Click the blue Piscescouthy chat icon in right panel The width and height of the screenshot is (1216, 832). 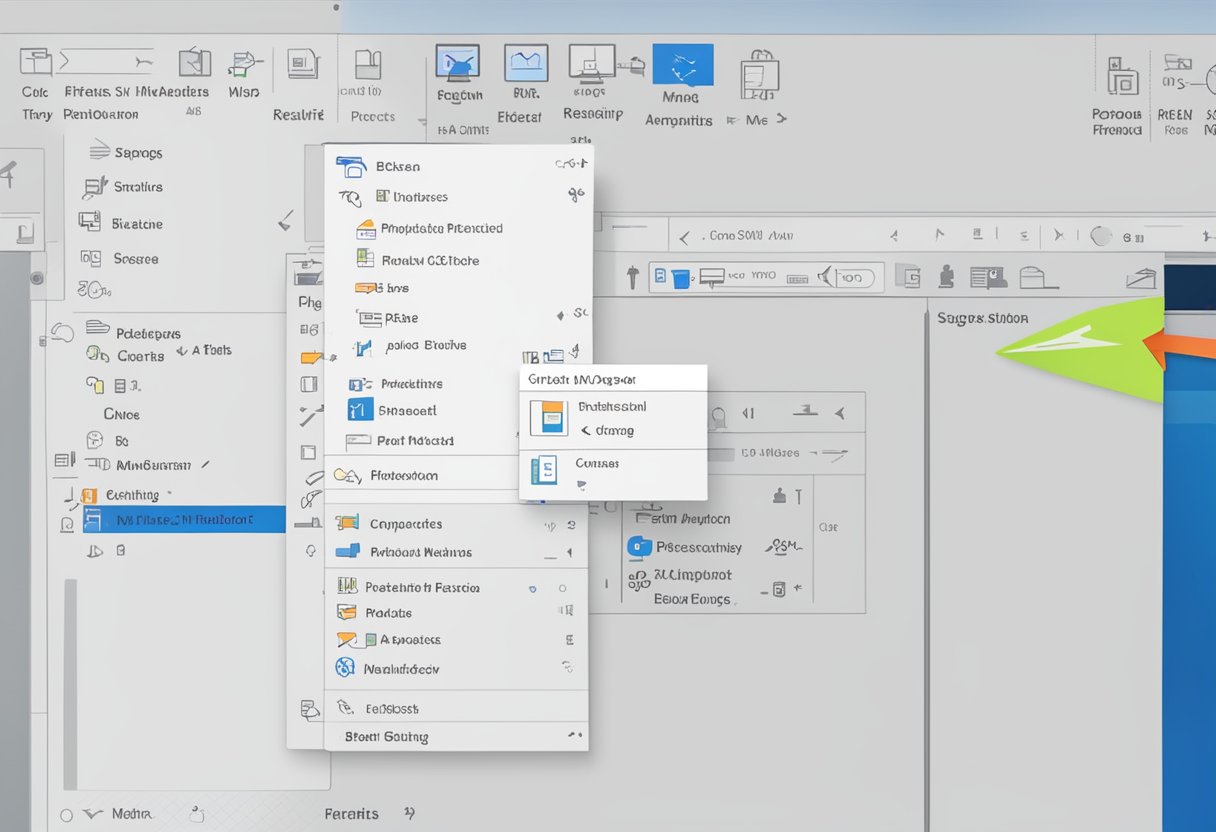coord(637,547)
